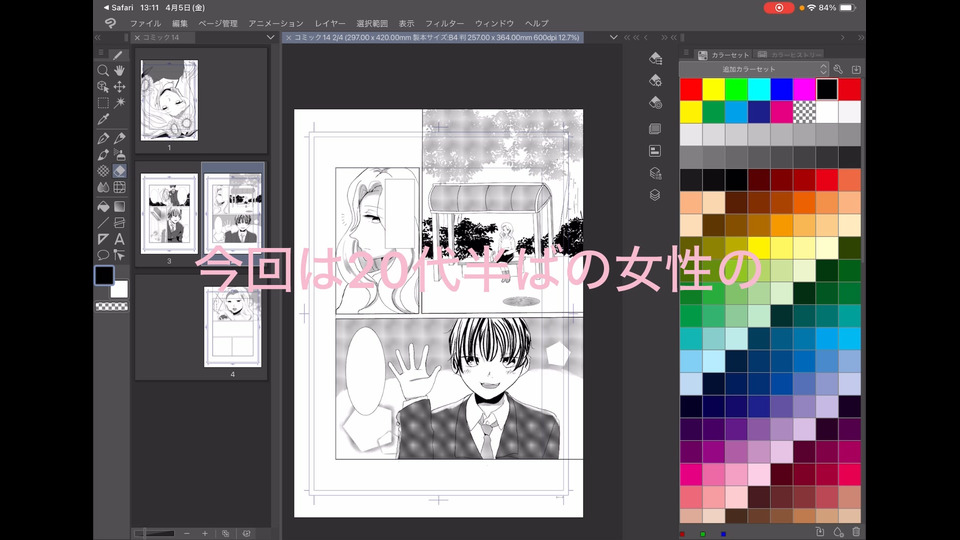Click the import color set material icon
This screenshot has height=540, width=960.
click(856, 69)
